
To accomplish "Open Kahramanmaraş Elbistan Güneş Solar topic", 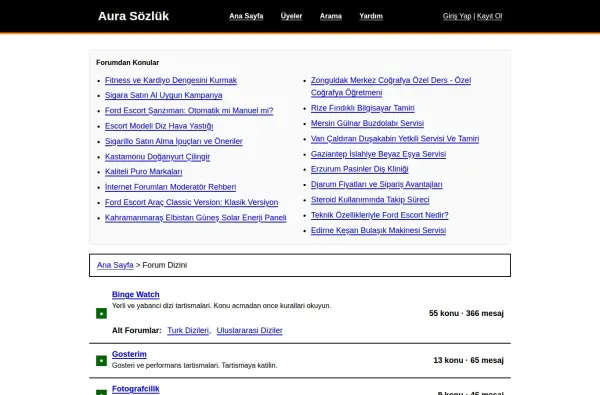I will pos(196,217).
